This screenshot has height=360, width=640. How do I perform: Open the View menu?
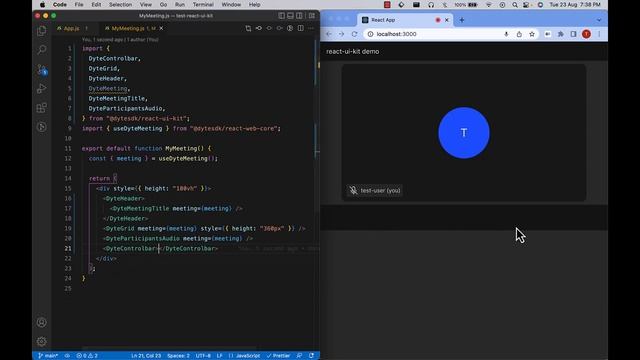(x=146, y=4)
